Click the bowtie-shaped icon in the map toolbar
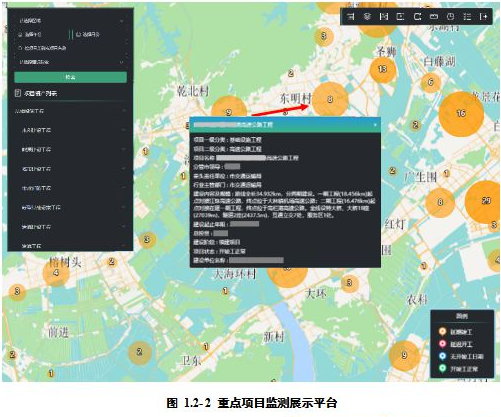Screen dimensions: 501x417 384,16
